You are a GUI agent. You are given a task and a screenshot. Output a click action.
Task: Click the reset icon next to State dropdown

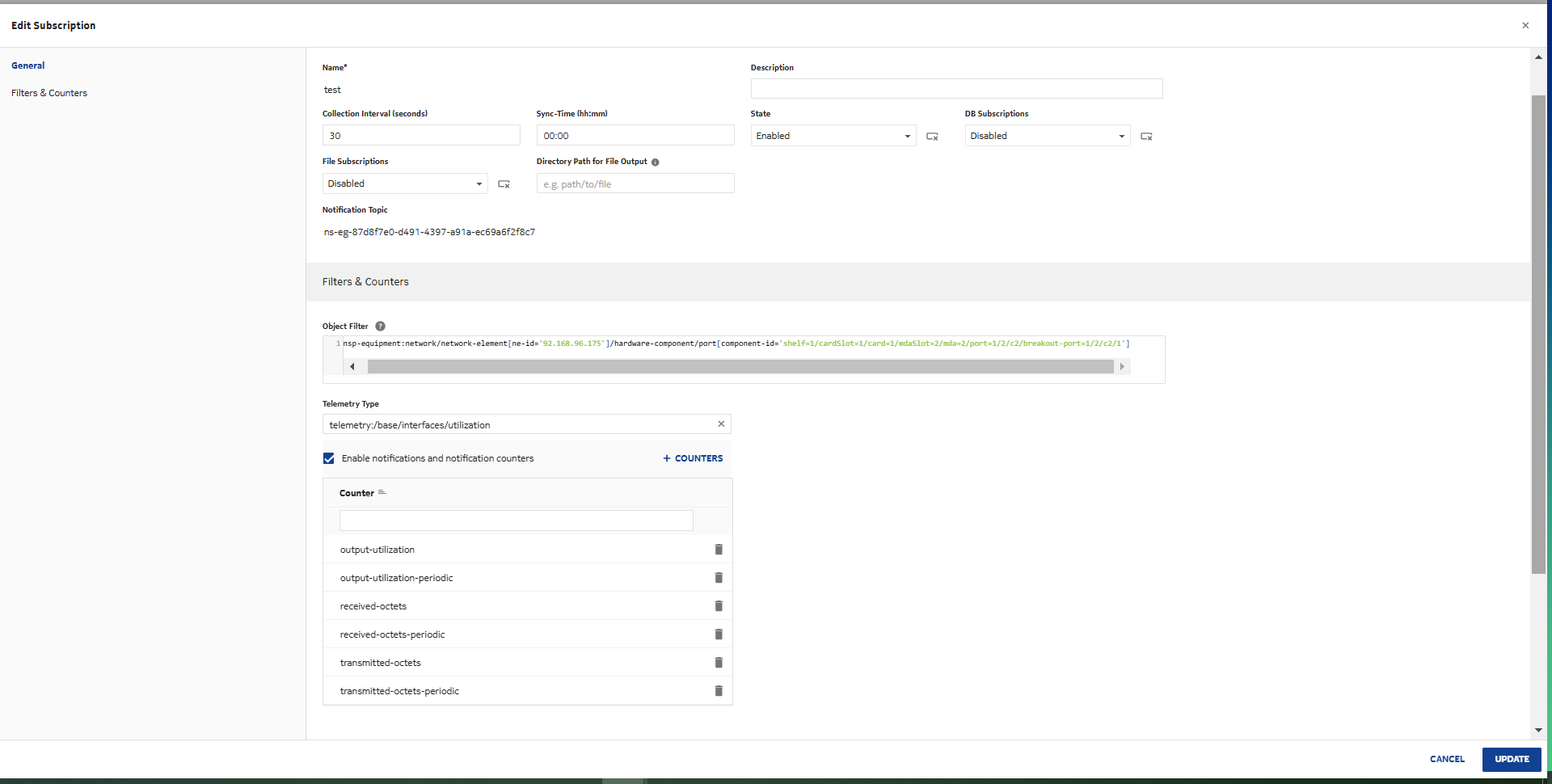coord(932,137)
